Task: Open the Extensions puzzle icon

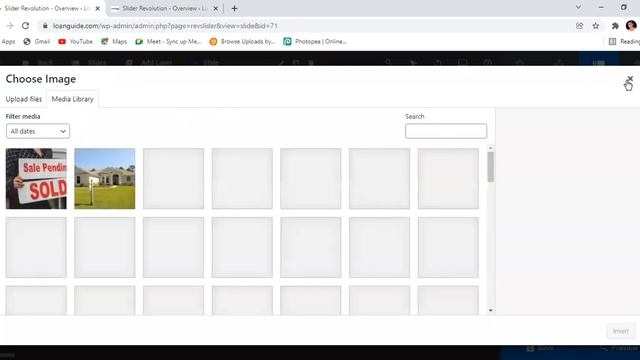Action: pyautogui.click(x=615, y=26)
